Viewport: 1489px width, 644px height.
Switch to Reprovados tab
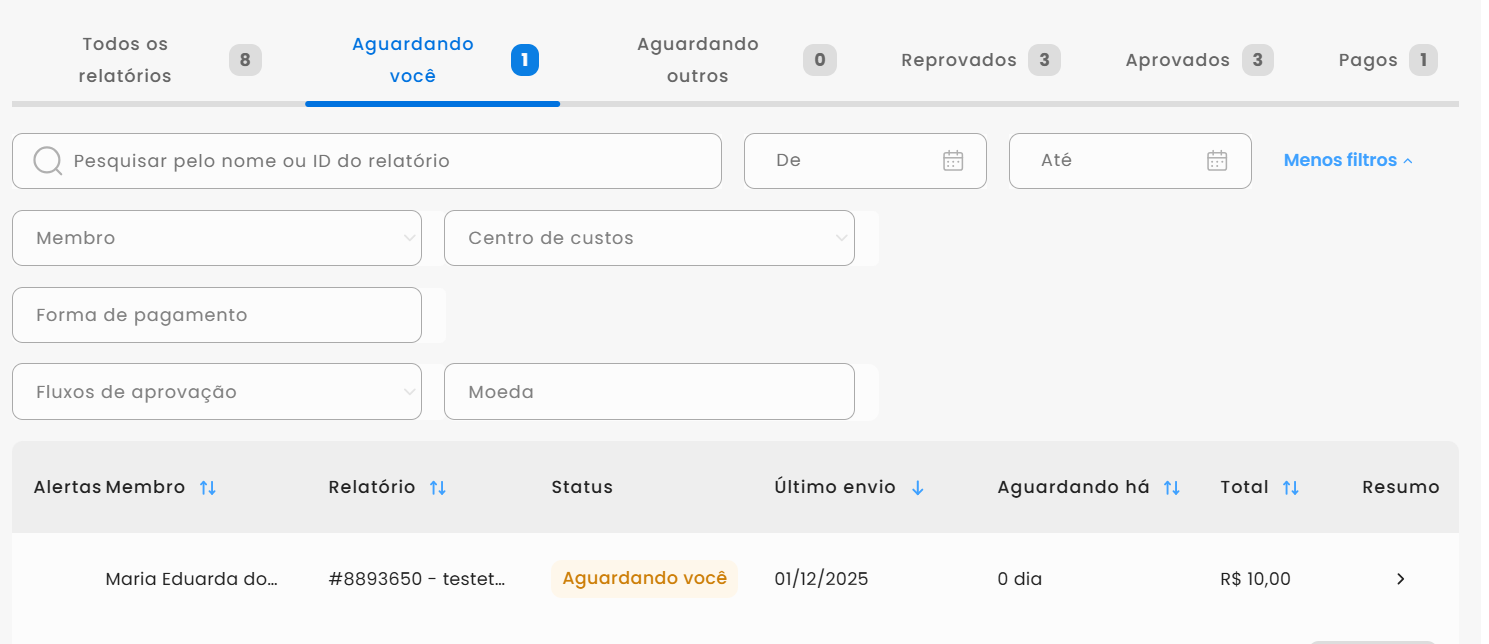pyautogui.click(x=958, y=60)
